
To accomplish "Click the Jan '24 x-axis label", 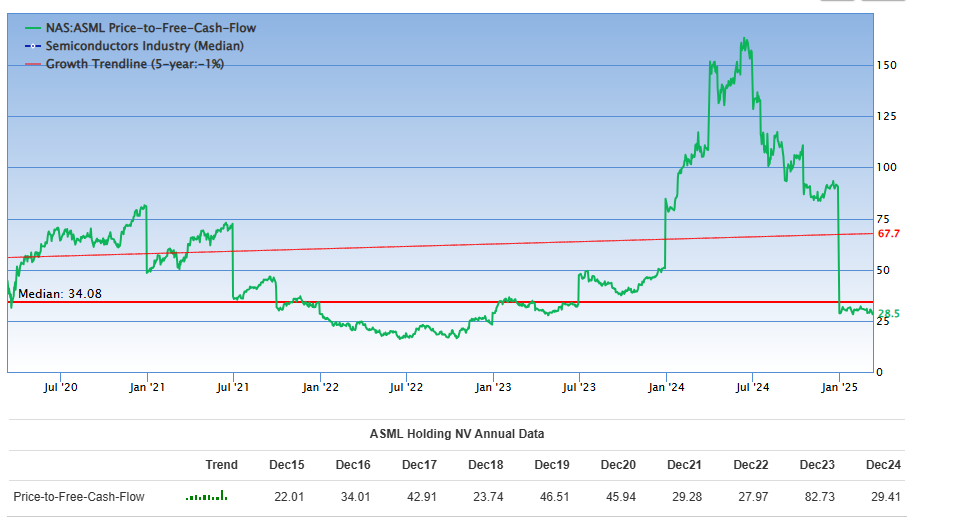I will [666, 387].
